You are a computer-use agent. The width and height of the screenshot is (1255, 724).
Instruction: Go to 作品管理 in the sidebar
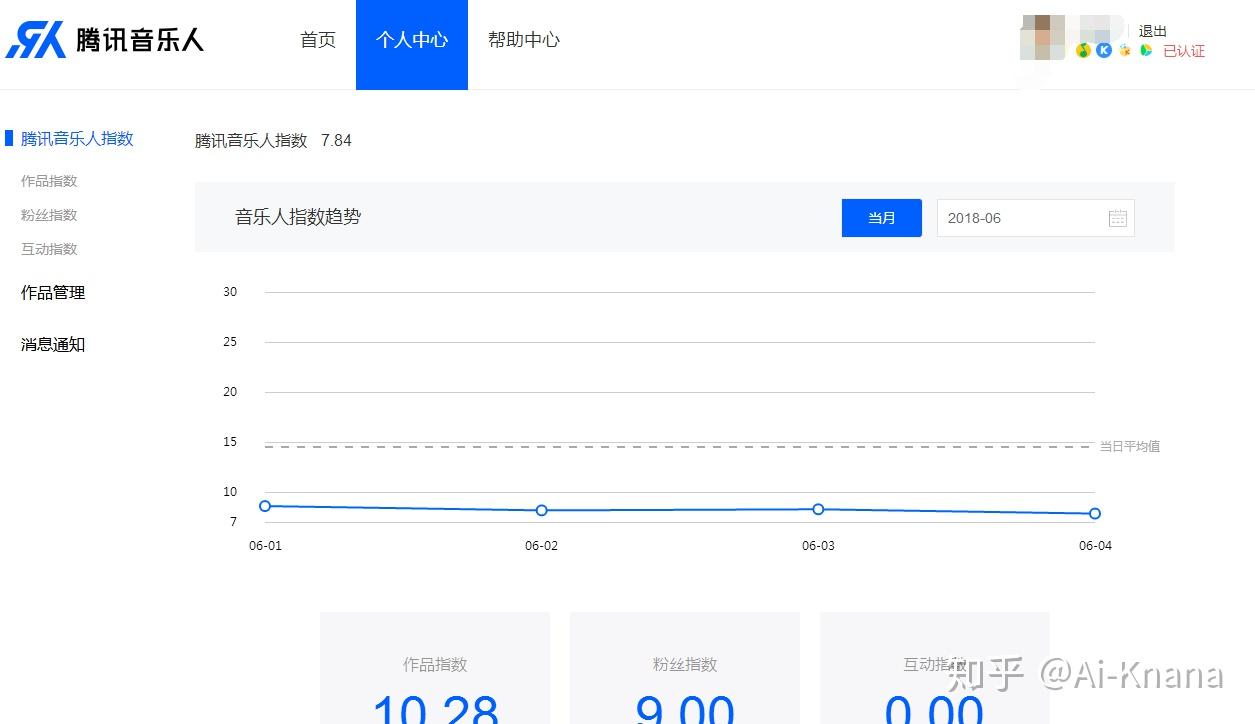[x=51, y=292]
